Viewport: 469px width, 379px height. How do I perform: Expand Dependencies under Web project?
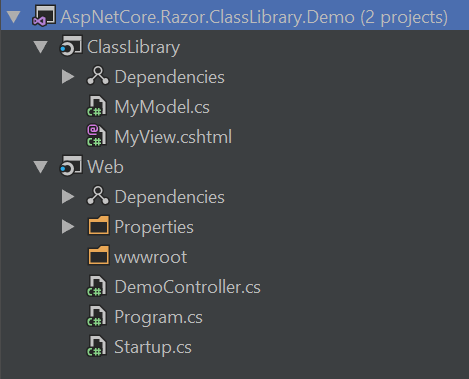point(68,197)
